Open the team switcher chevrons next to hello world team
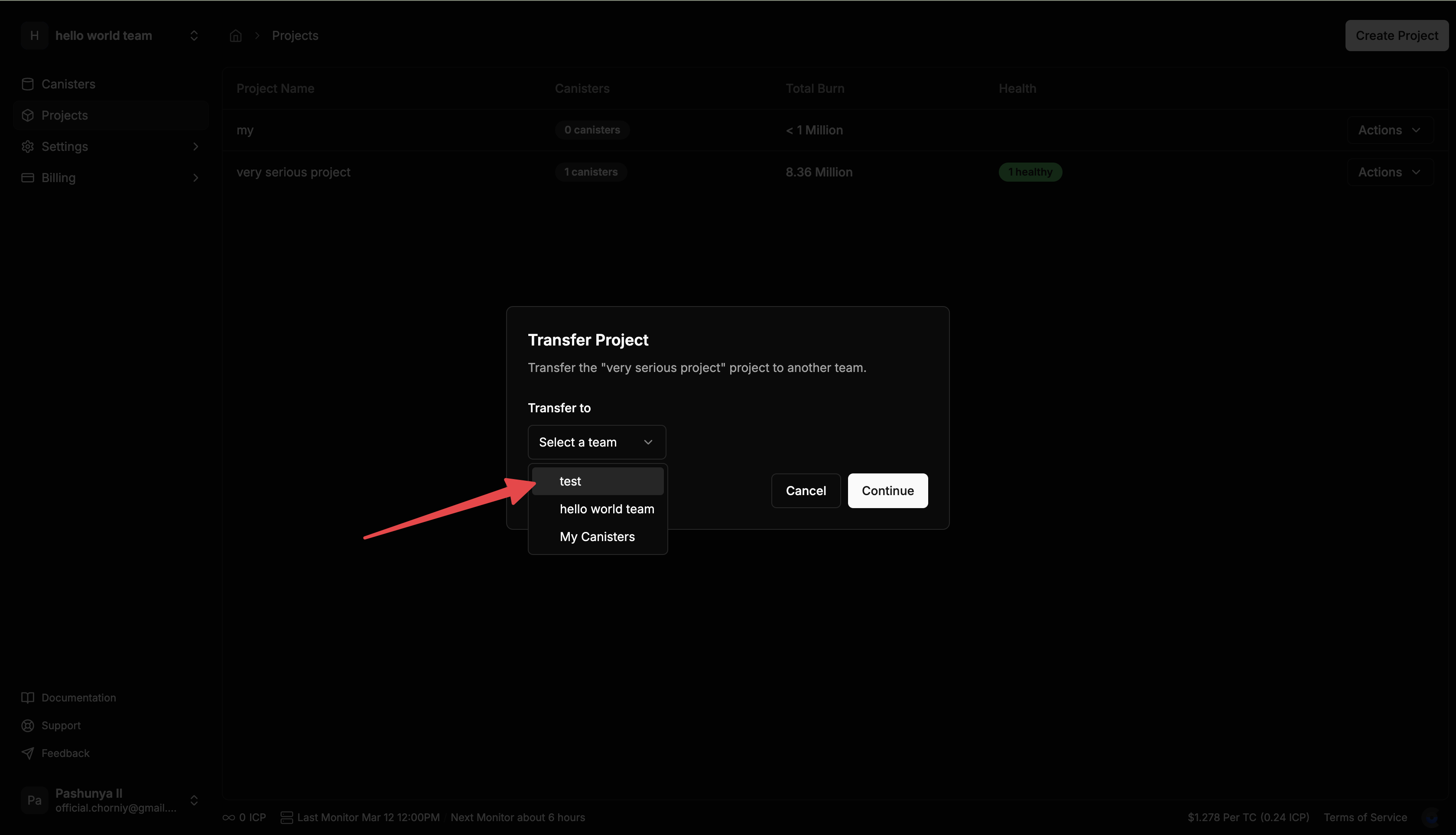 click(194, 35)
